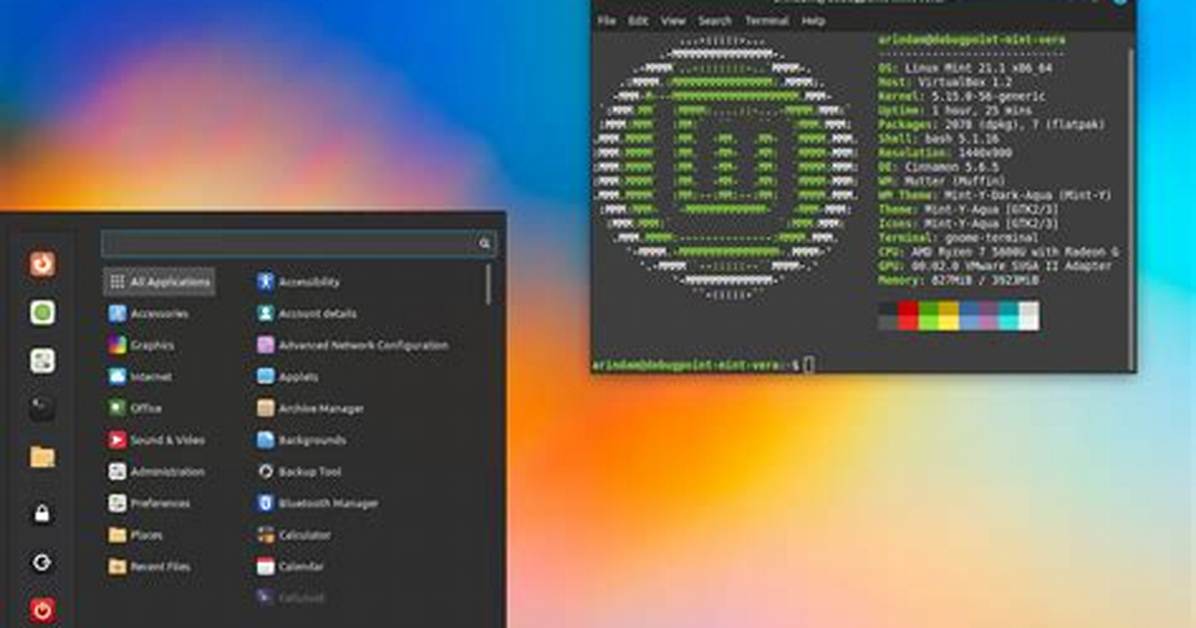Click the Sound & Video category icon
Screen dimensions: 1196x628
[117, 440]
